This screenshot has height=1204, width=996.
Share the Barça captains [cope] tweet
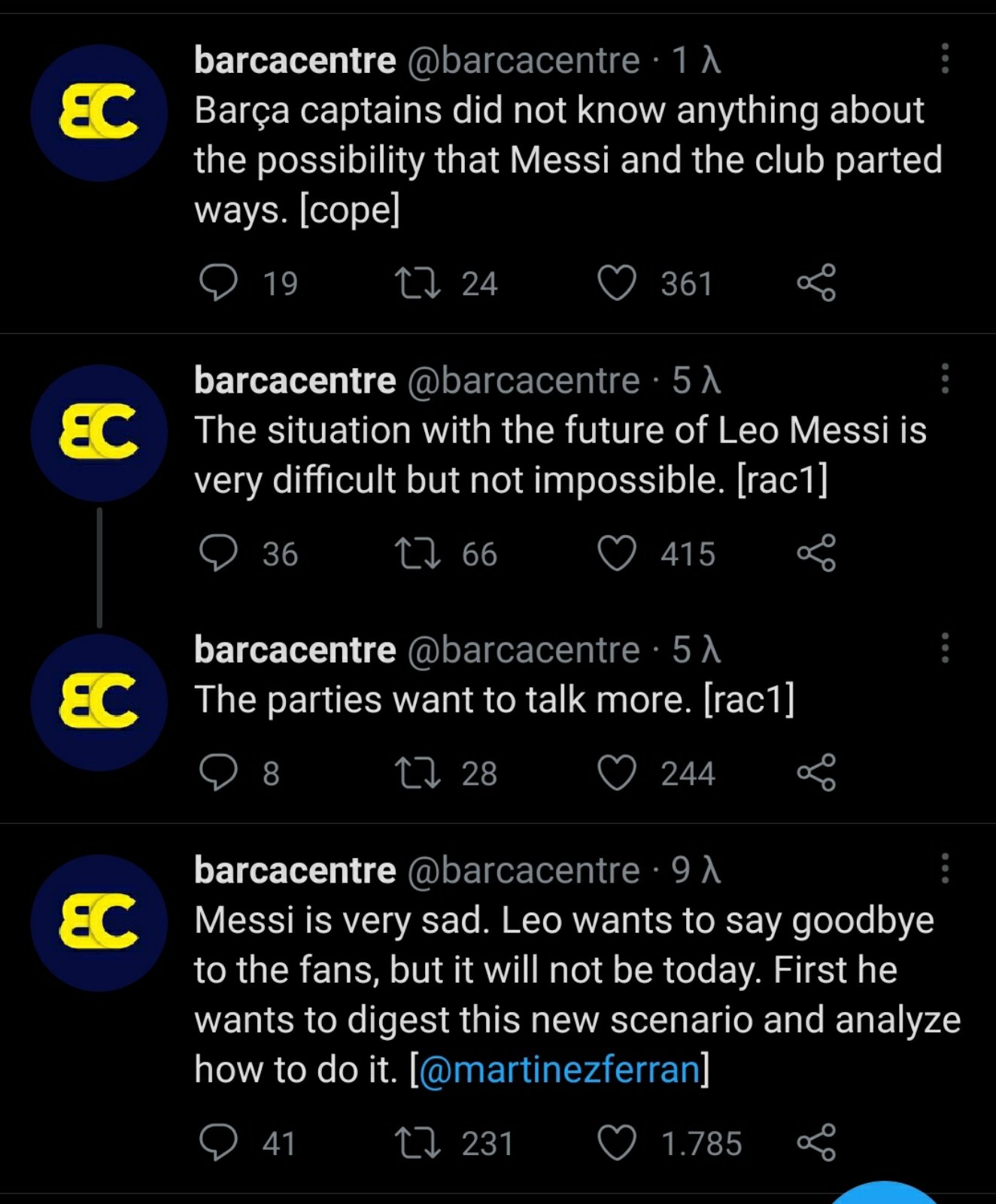click(x=816, y=283)
